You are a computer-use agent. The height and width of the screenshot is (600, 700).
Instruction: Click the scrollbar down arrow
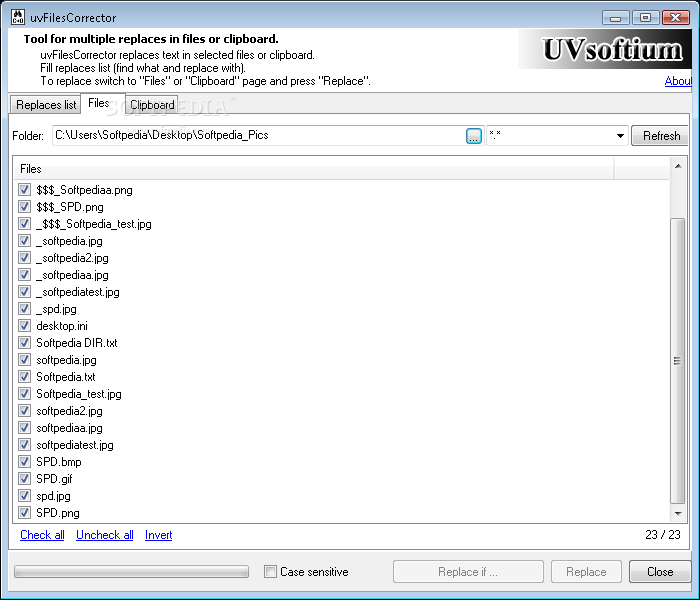(678, 513)
